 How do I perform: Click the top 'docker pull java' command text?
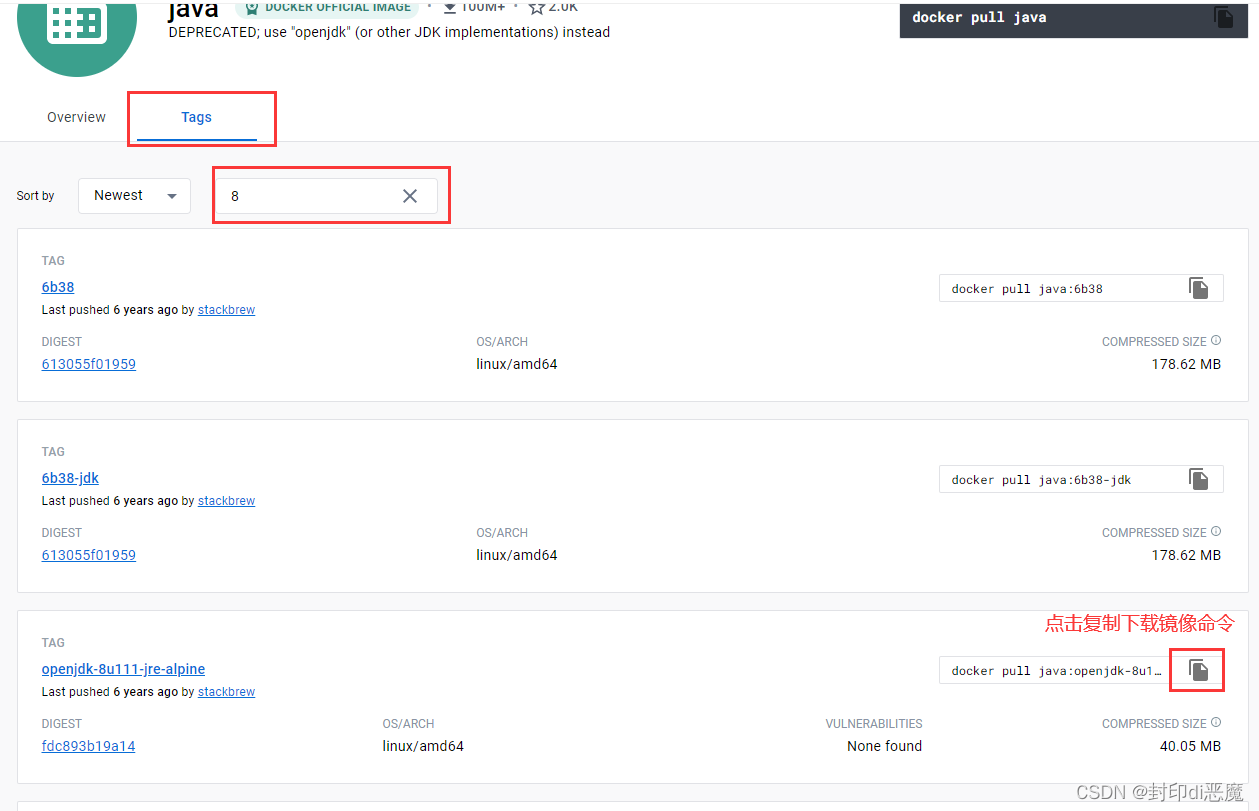[x=979, y=17]
